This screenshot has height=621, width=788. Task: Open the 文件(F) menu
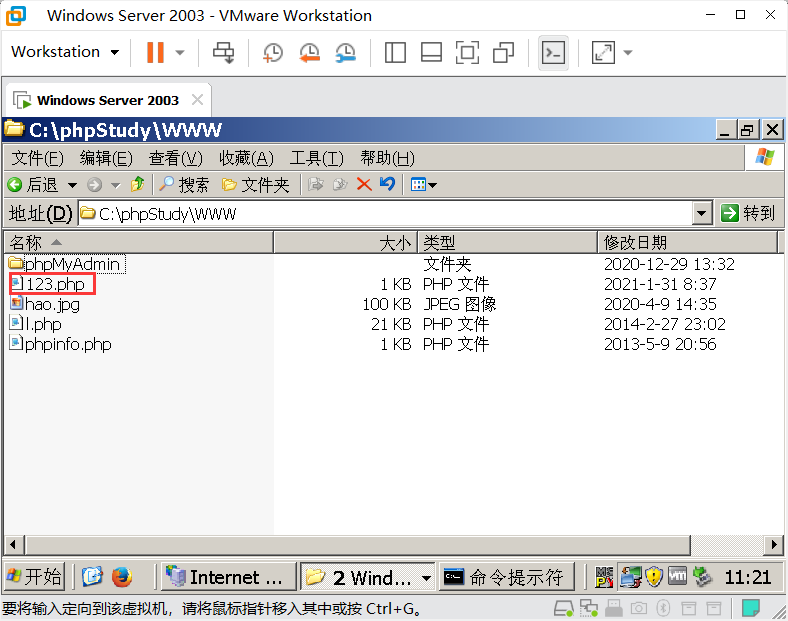point(38,158)
